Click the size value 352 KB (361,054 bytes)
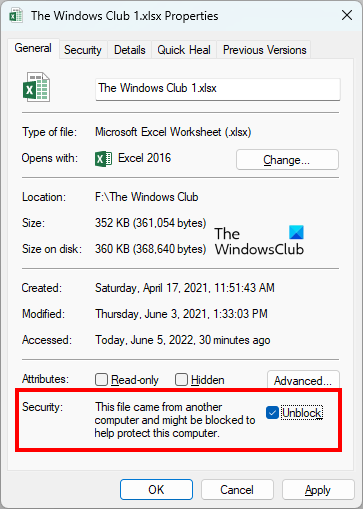The image size is (363, 509). click(151, 223)
